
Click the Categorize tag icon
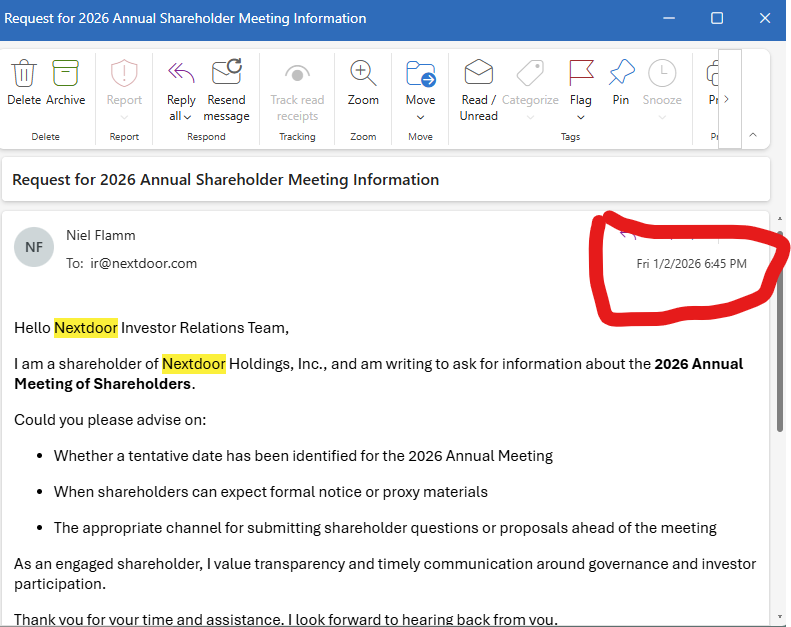(x=530, y=73)
